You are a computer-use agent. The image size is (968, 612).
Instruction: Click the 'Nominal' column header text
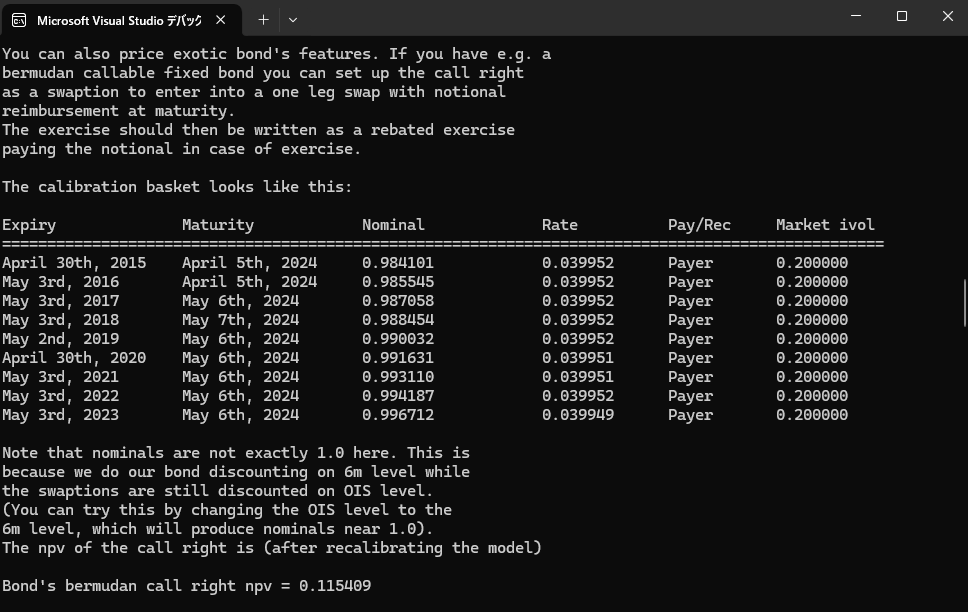click(393, 225)
